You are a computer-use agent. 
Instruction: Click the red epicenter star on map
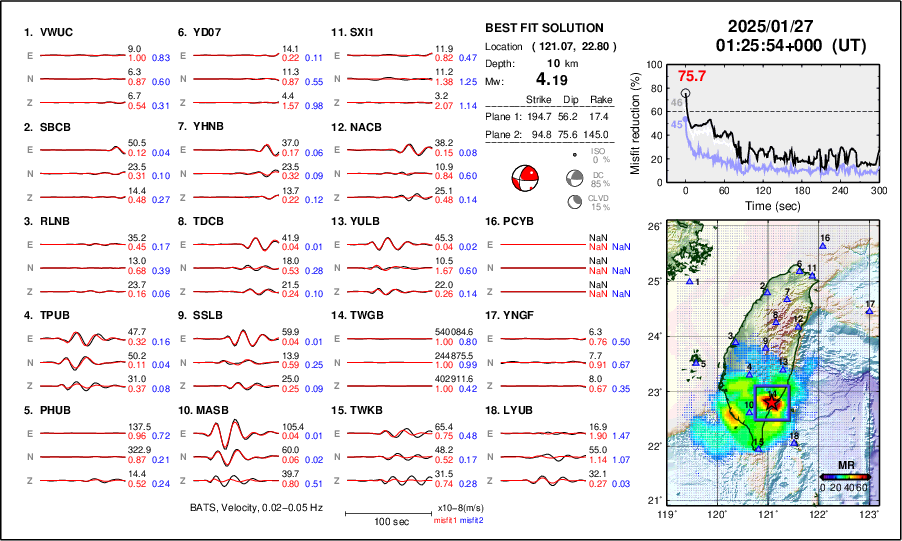pos(771,401)
